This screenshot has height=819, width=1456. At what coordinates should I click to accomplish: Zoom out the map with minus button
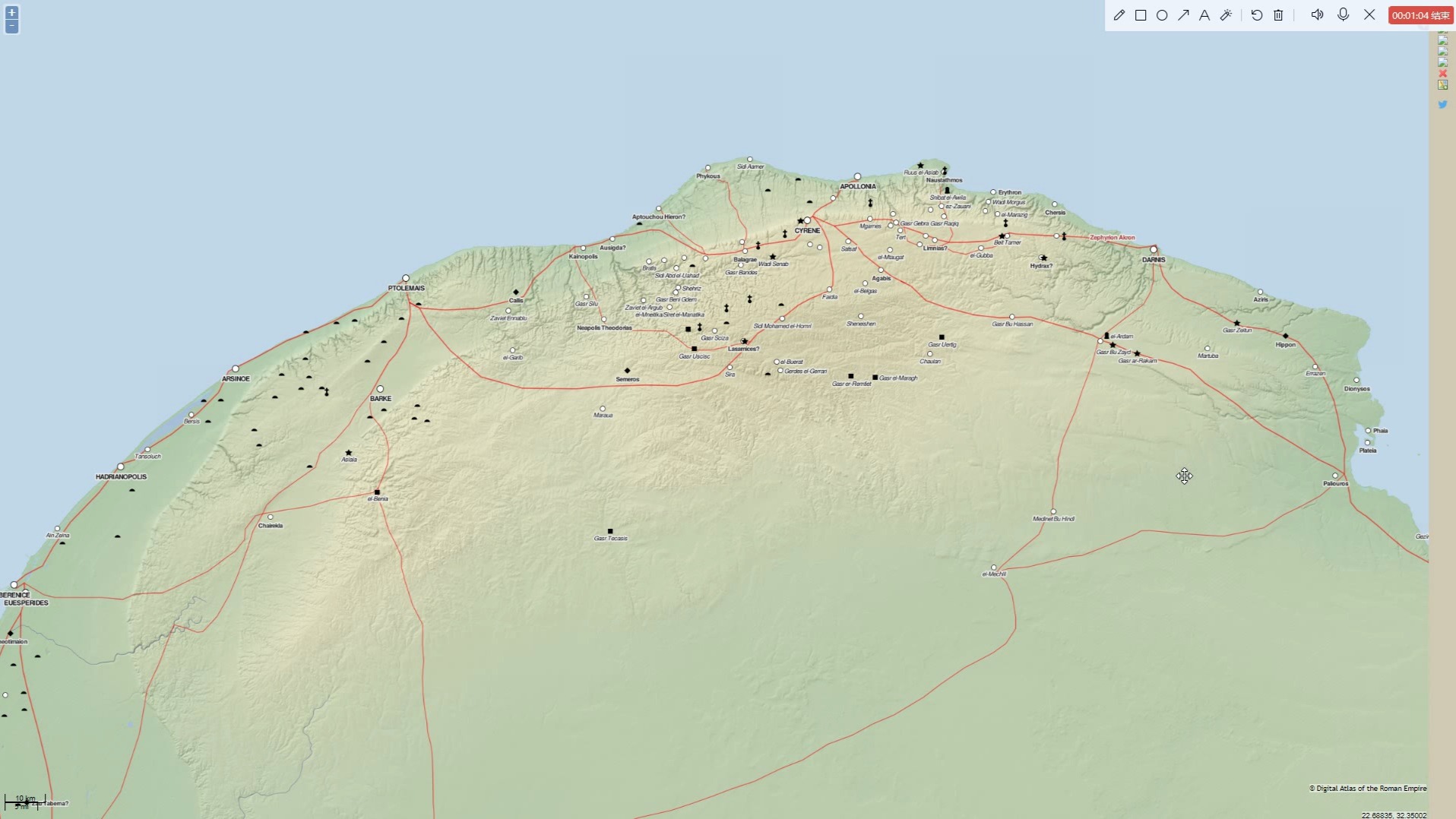coord(11,26)
